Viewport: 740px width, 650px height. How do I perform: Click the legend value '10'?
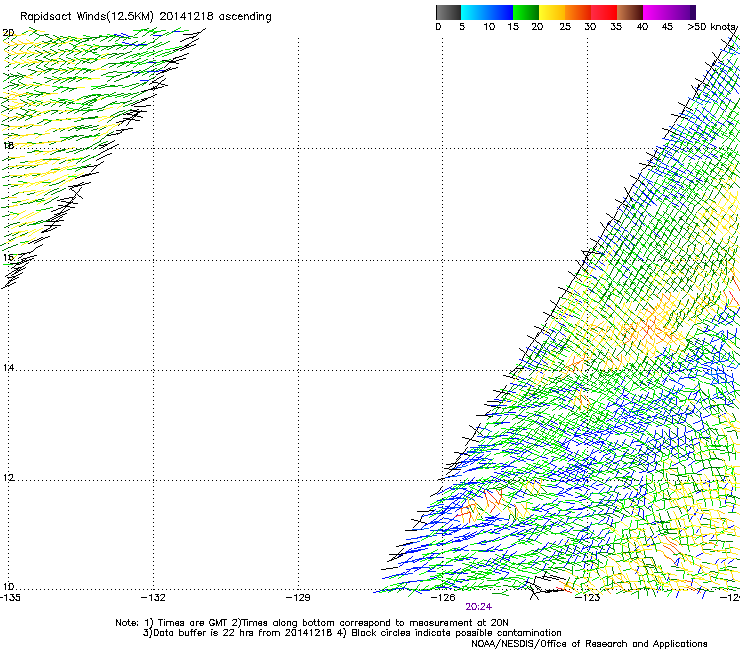pos(489,27)
